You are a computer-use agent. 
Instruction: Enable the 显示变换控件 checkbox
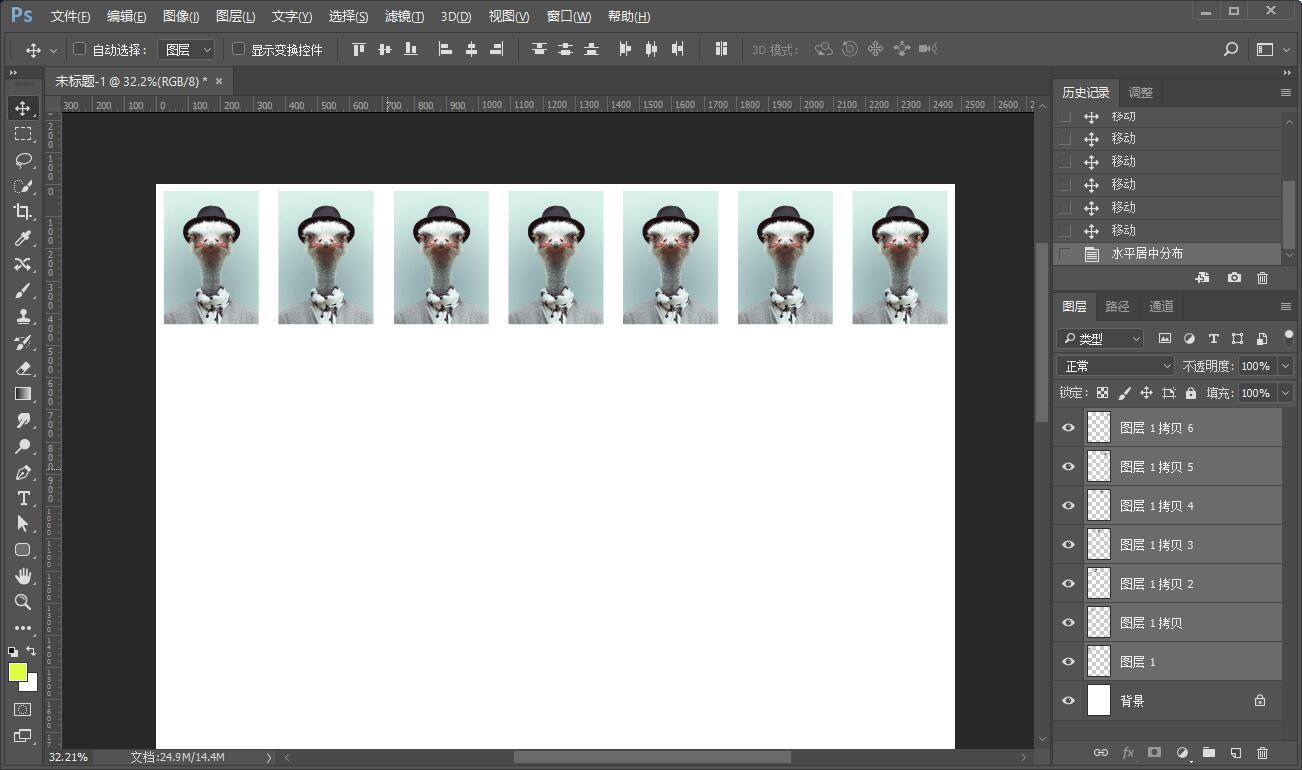(x=238, y=48)
